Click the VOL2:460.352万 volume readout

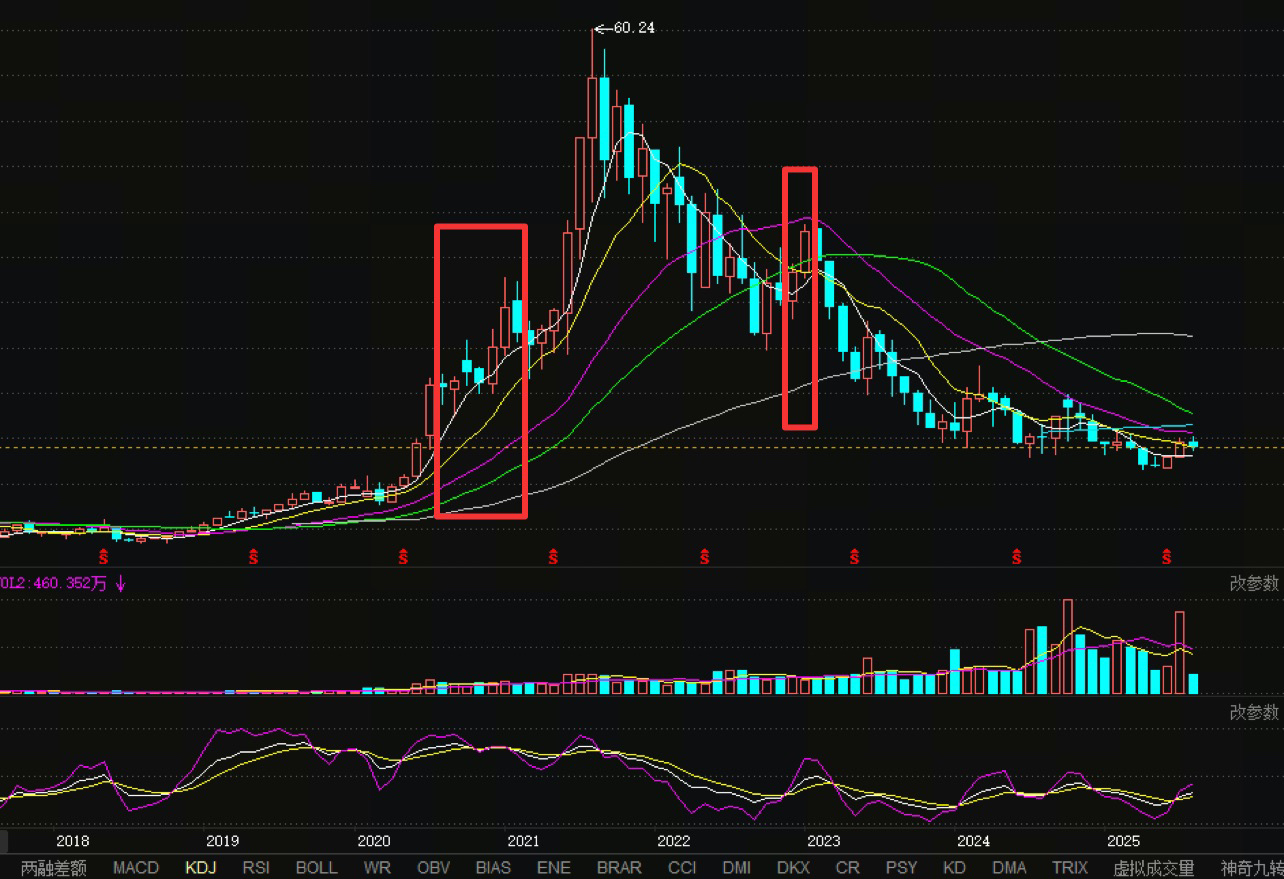54,584
